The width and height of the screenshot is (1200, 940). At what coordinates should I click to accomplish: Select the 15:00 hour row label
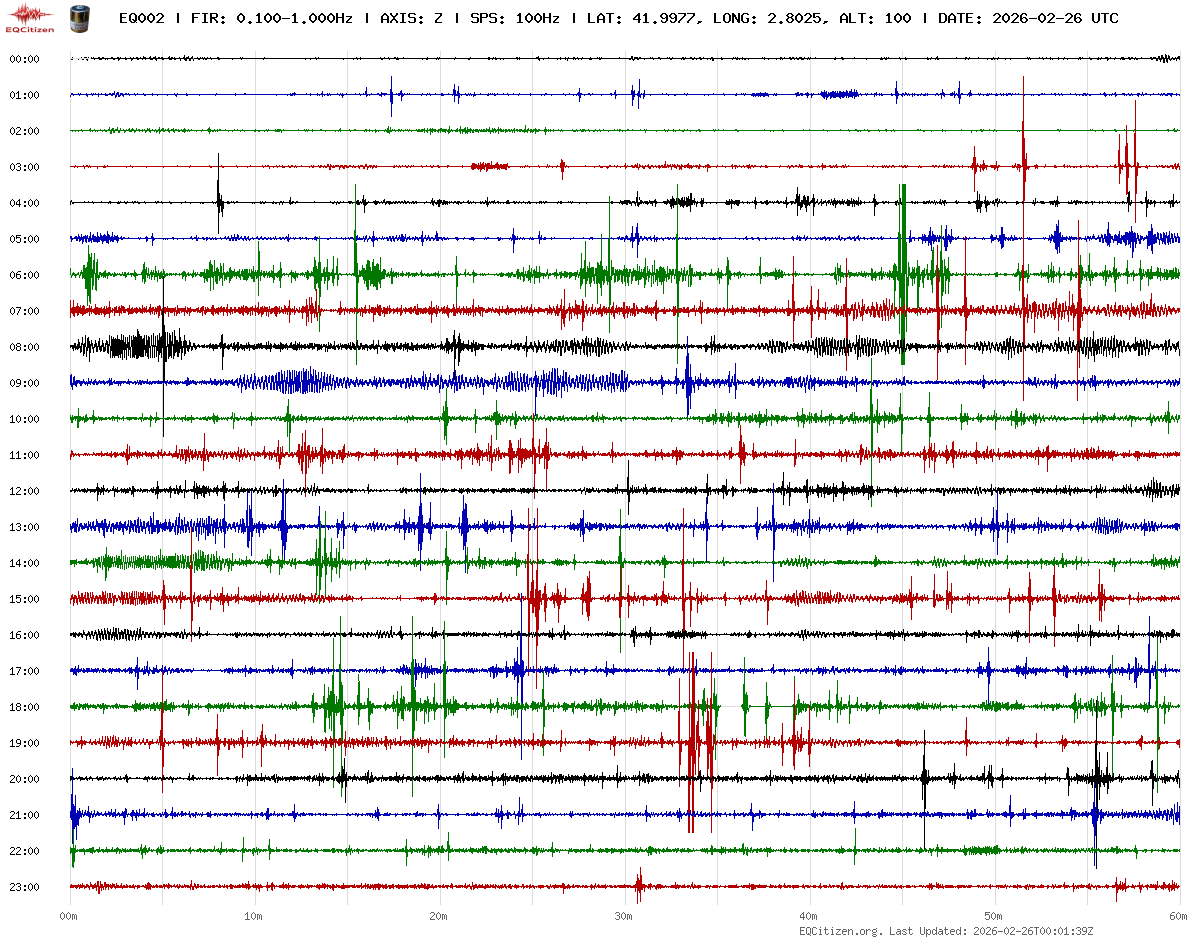point(24,600)
